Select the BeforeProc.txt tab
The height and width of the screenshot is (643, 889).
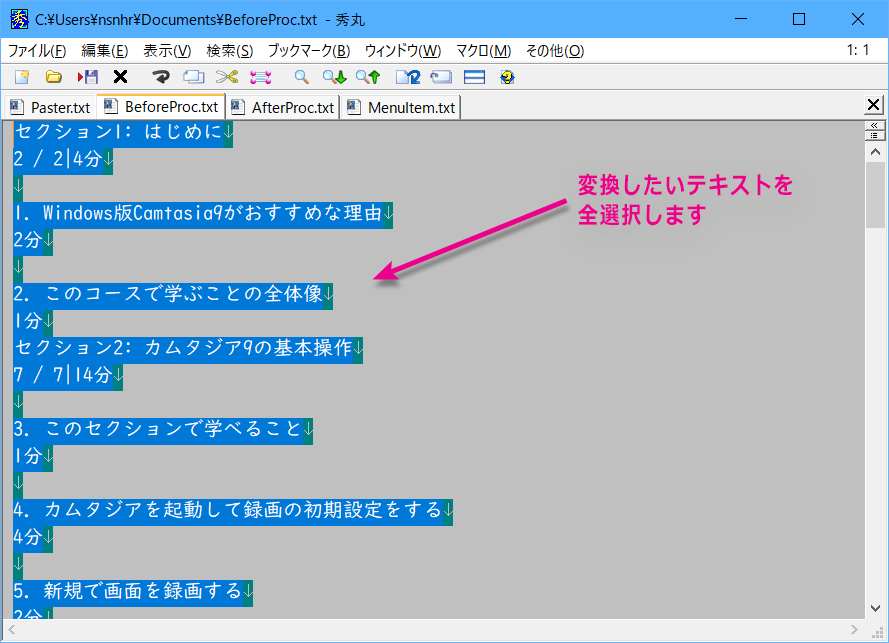[161, 107]
